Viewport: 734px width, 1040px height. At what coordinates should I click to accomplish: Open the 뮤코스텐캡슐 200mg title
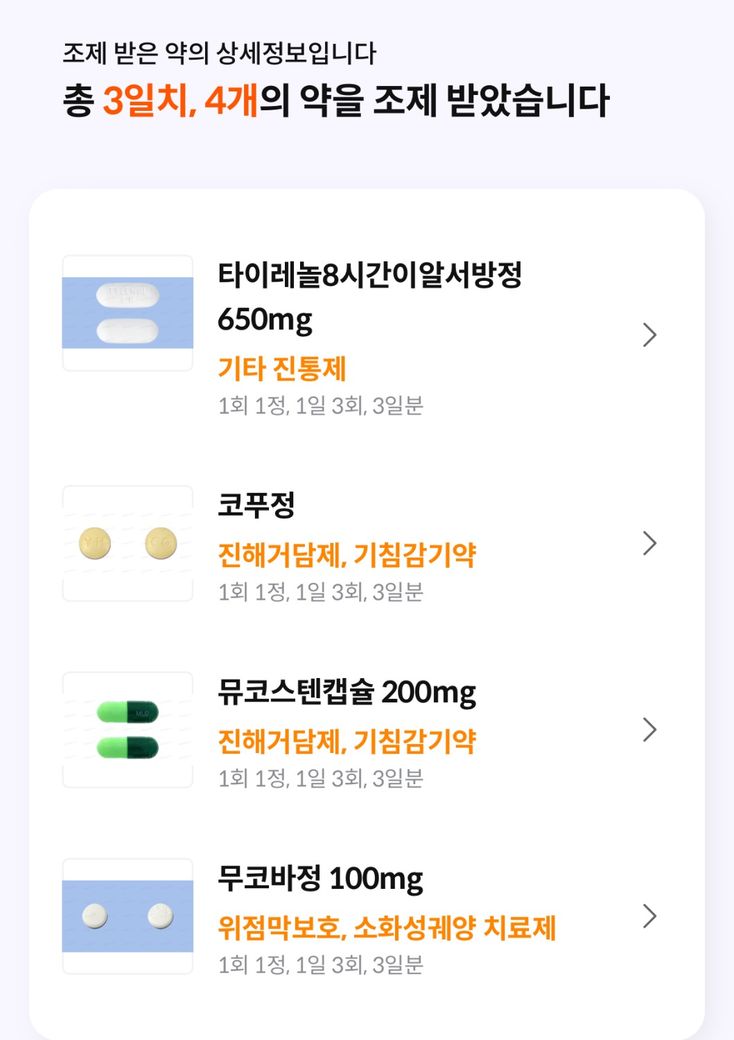[347, 692]
